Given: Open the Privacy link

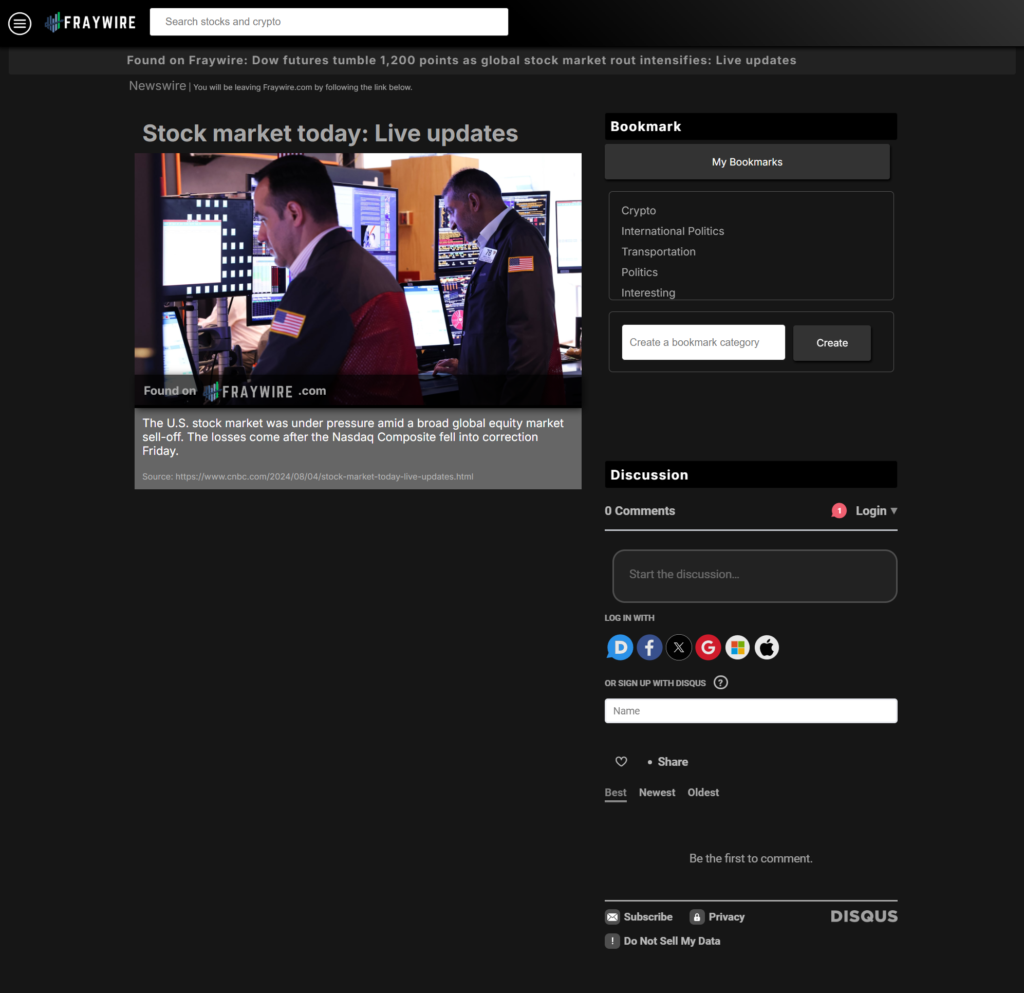Looking at the screenshot, I should tap(726, 917).
